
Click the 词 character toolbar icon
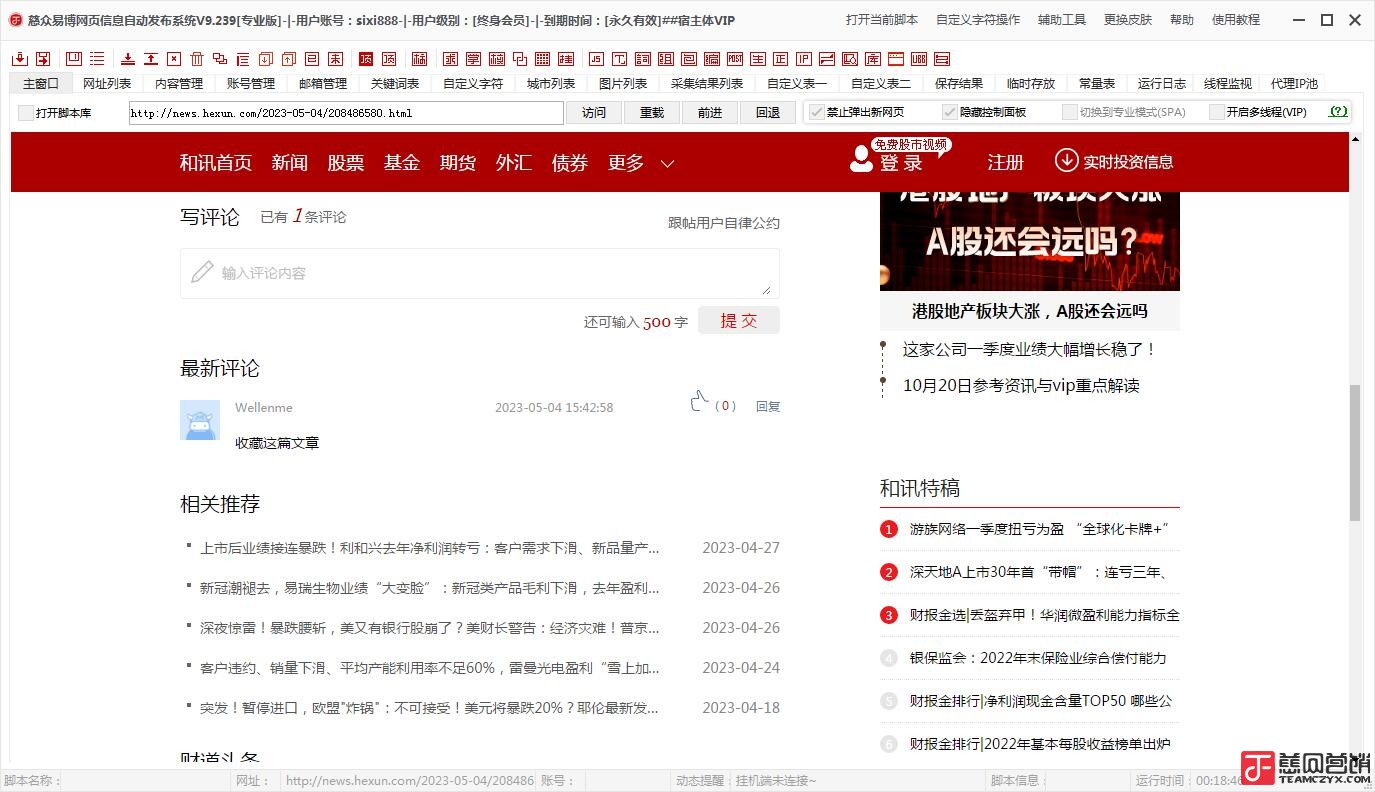(643, 59)
